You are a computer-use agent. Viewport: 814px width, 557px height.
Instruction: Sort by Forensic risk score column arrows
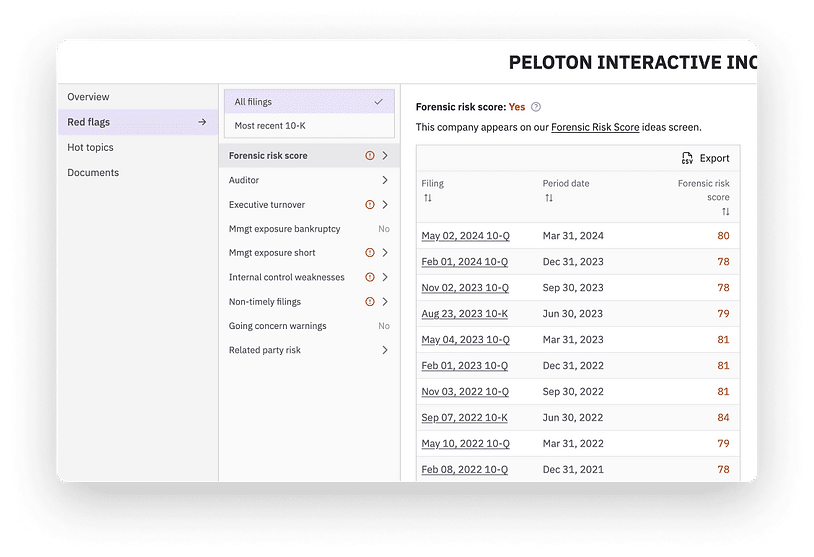(x=725, y=212)
